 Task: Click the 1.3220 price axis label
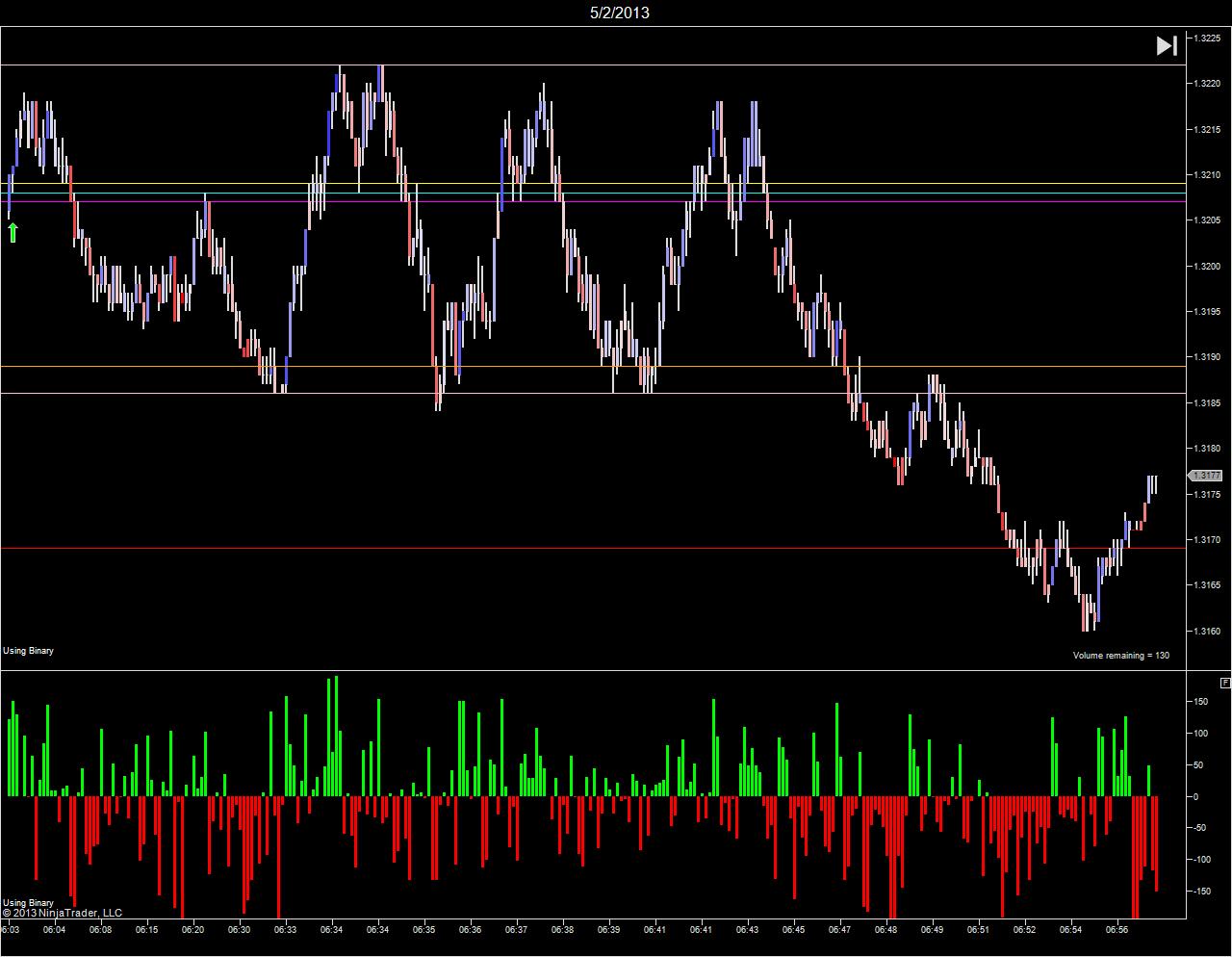pos(1207,84)
